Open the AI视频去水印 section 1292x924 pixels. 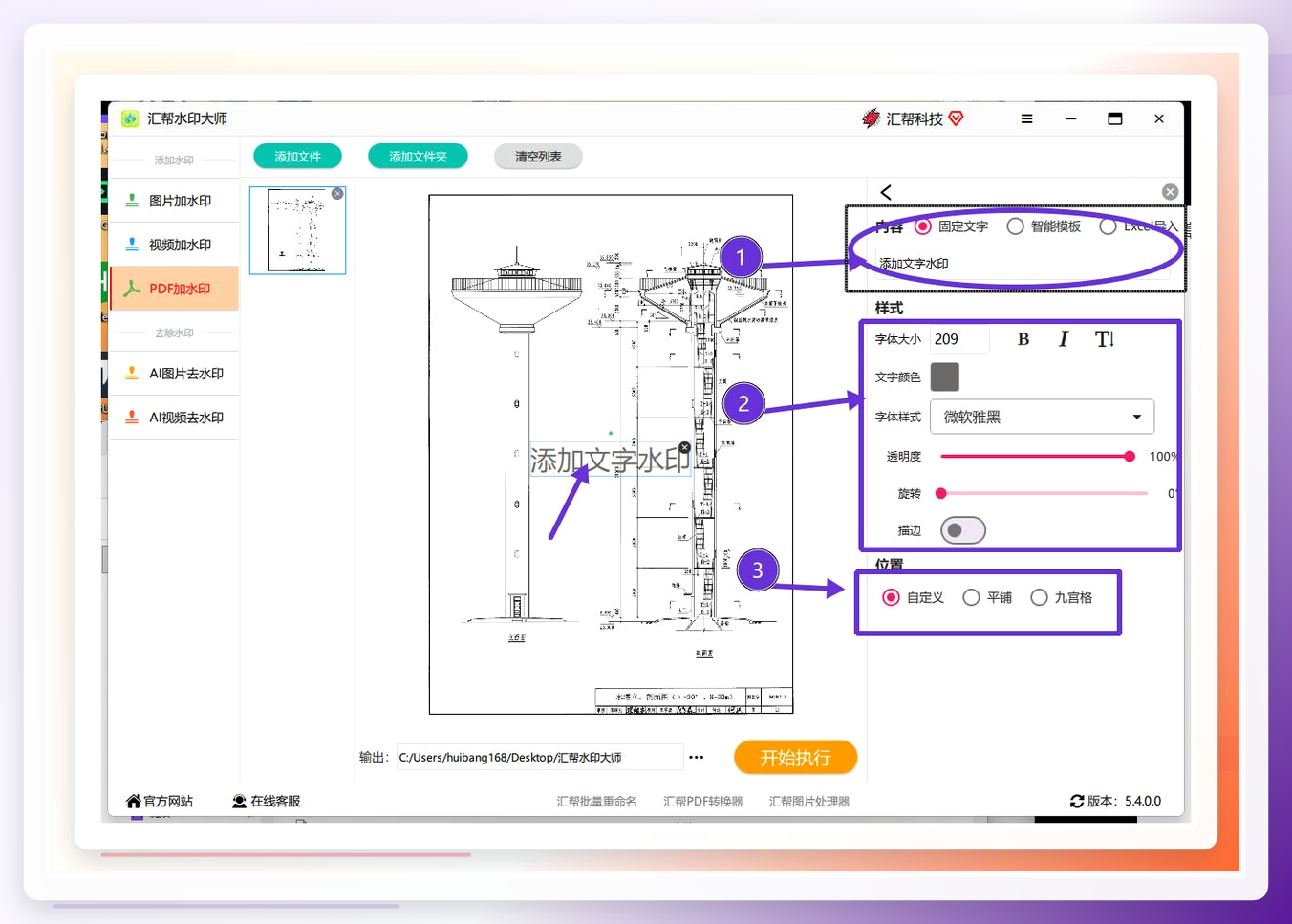[174, 418]
